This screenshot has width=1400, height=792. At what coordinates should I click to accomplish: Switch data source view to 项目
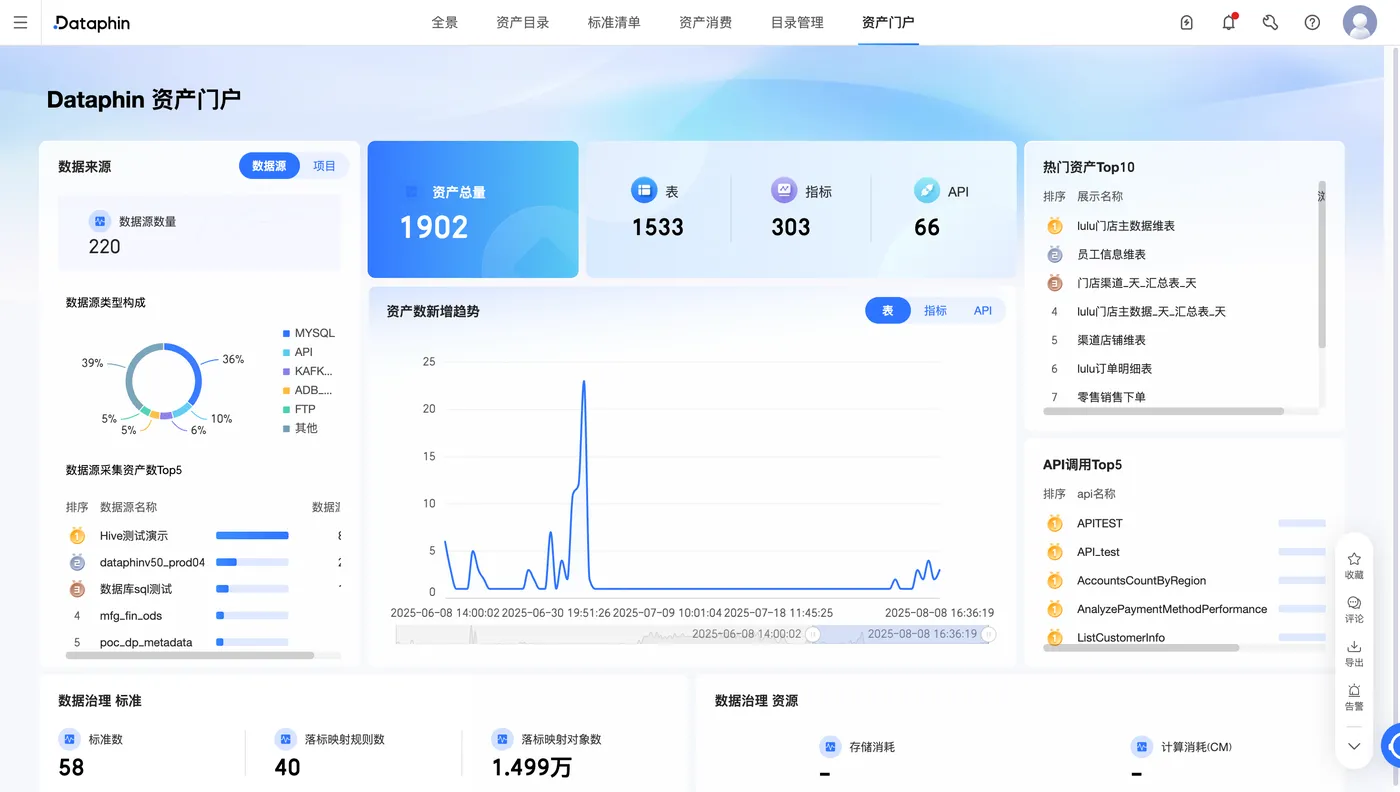[x=324, y=166]
